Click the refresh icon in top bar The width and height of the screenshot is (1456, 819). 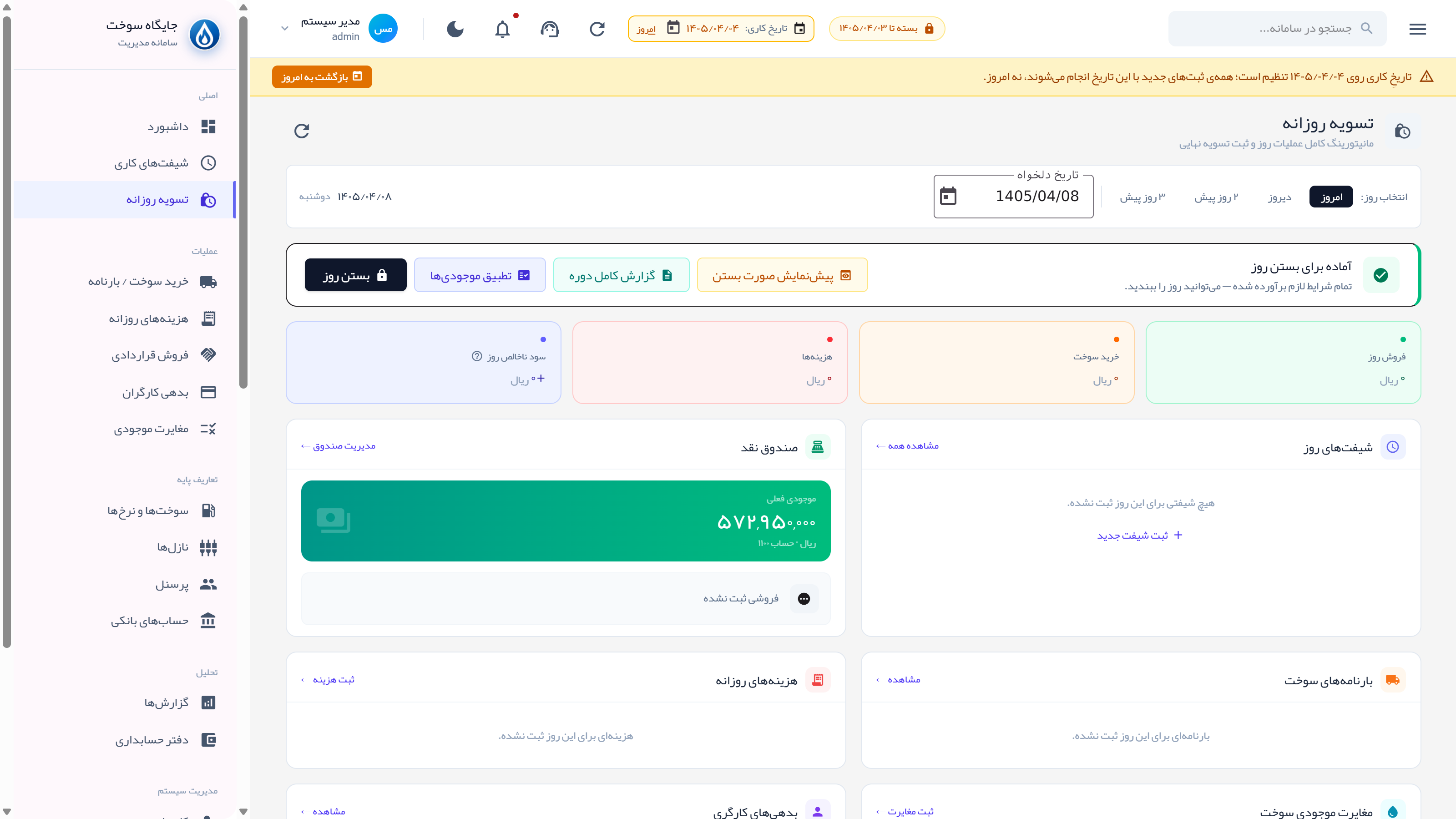click(x=597, y=29)
